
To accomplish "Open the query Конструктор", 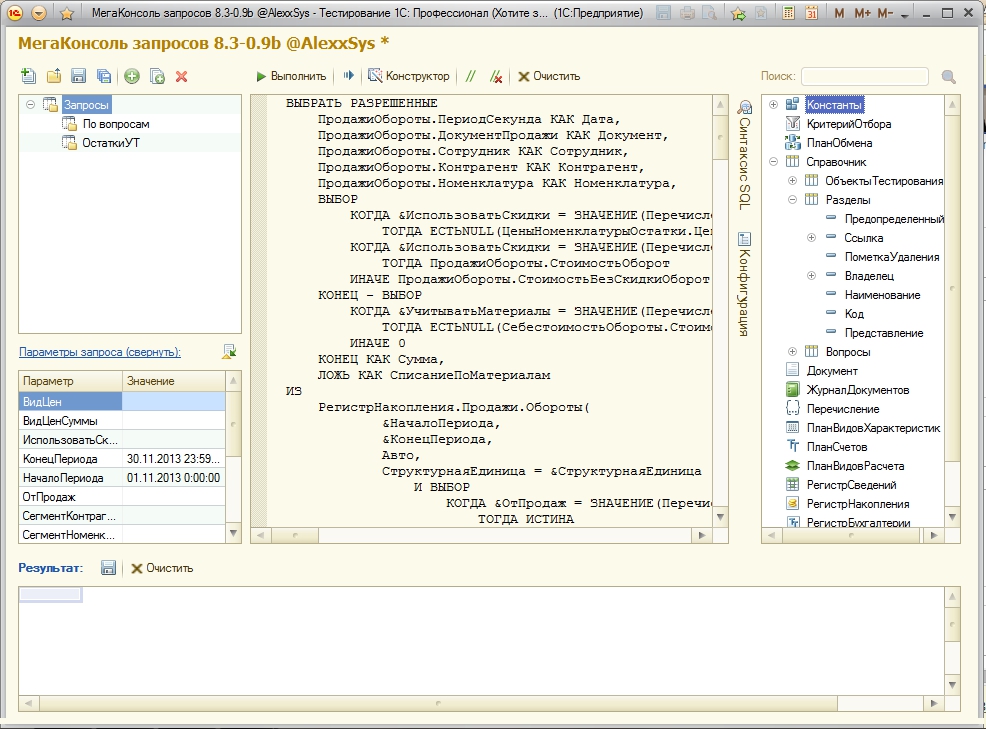I will click(x=409, y=76).
